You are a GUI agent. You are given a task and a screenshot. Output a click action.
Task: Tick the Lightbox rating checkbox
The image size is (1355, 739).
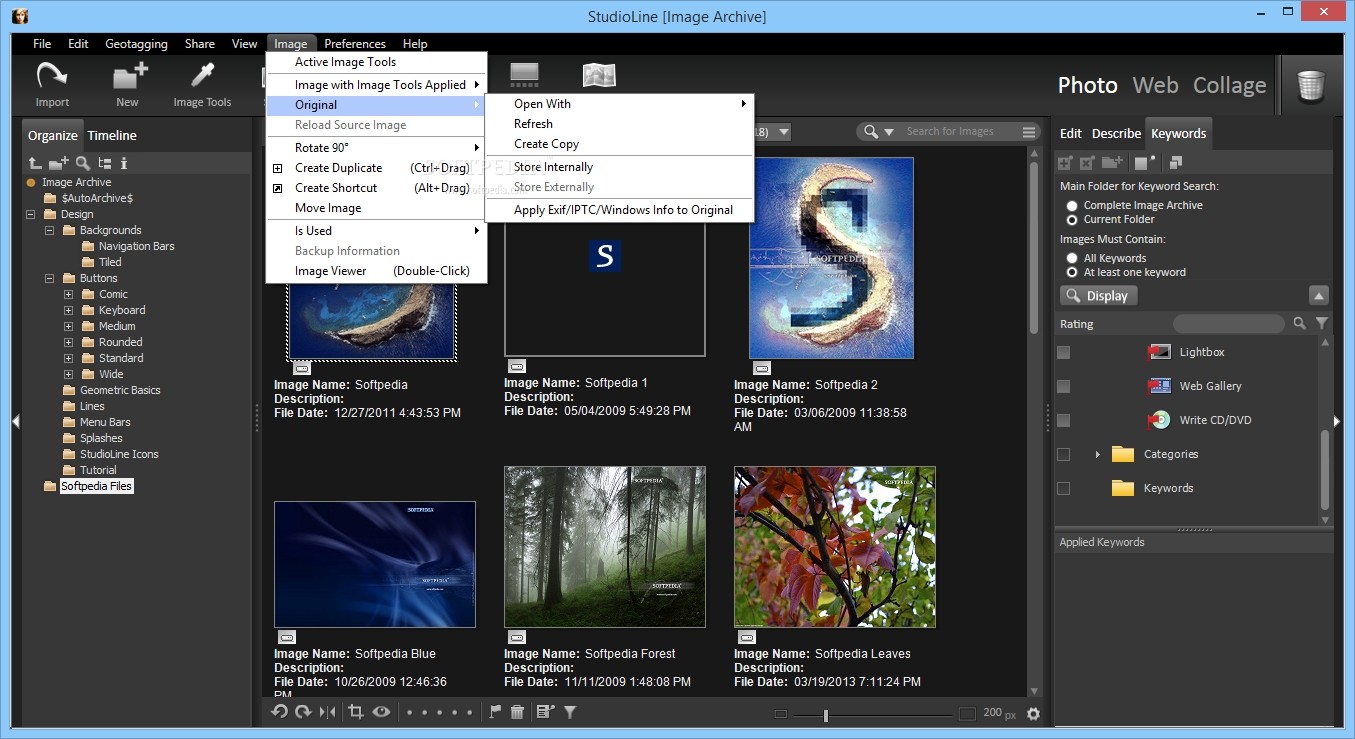pos(1063,352)
